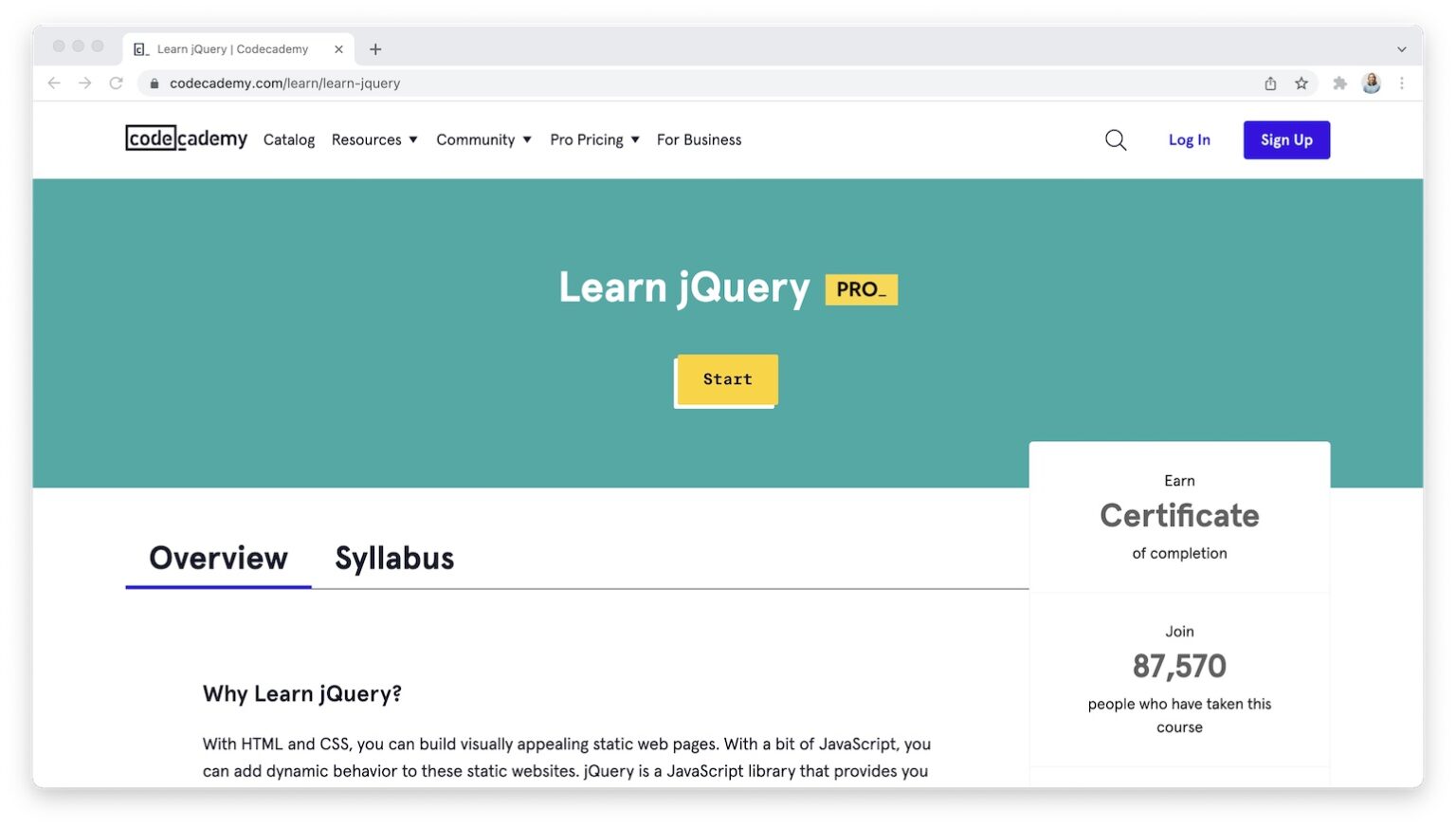Open the Resources dropdown
1456x828 pixels.
pyautogui.click(x=373, y=139)
